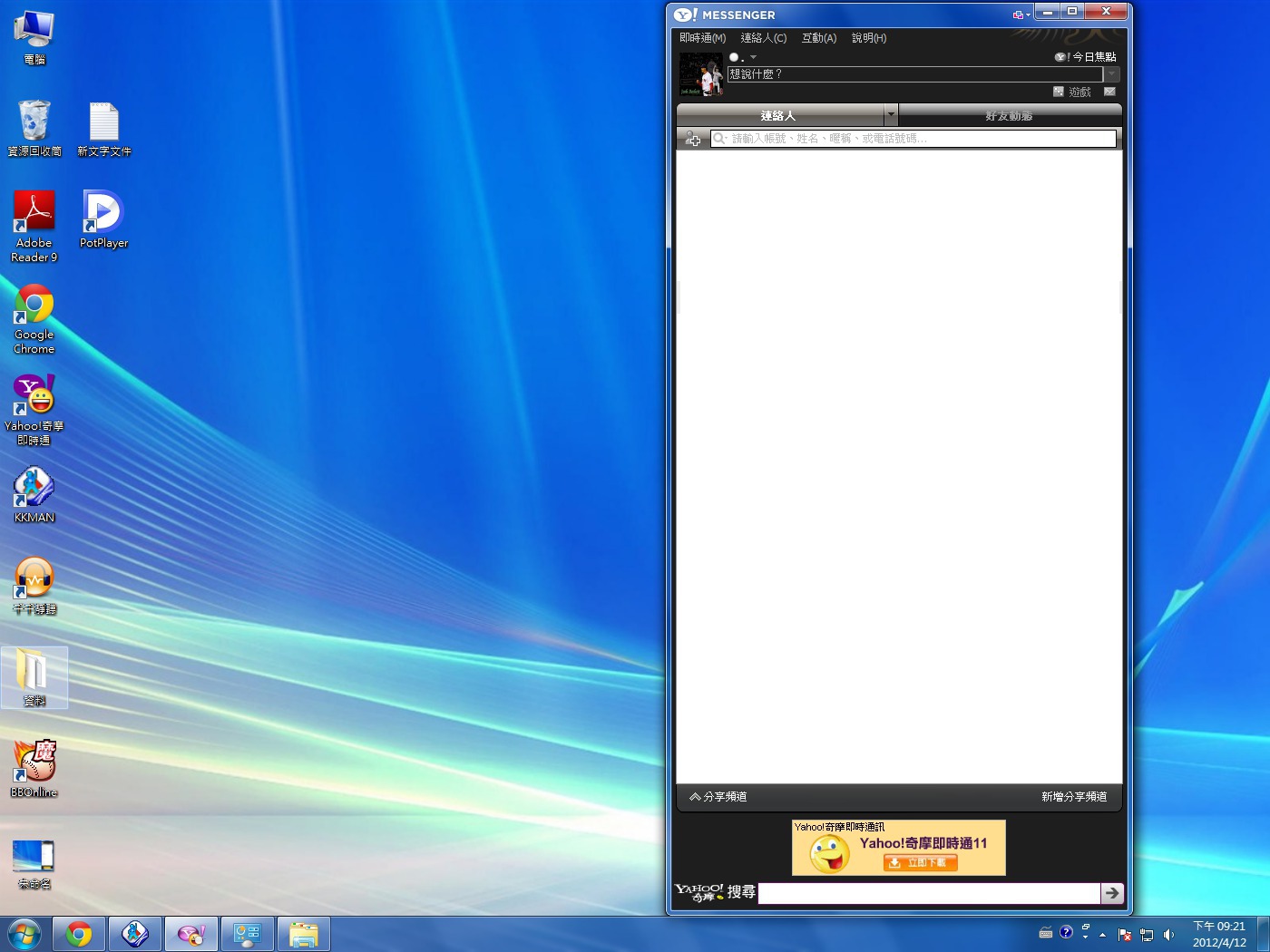Open the file explorer taskbar icon
The image size is (1270, 952).
[304, 934]
